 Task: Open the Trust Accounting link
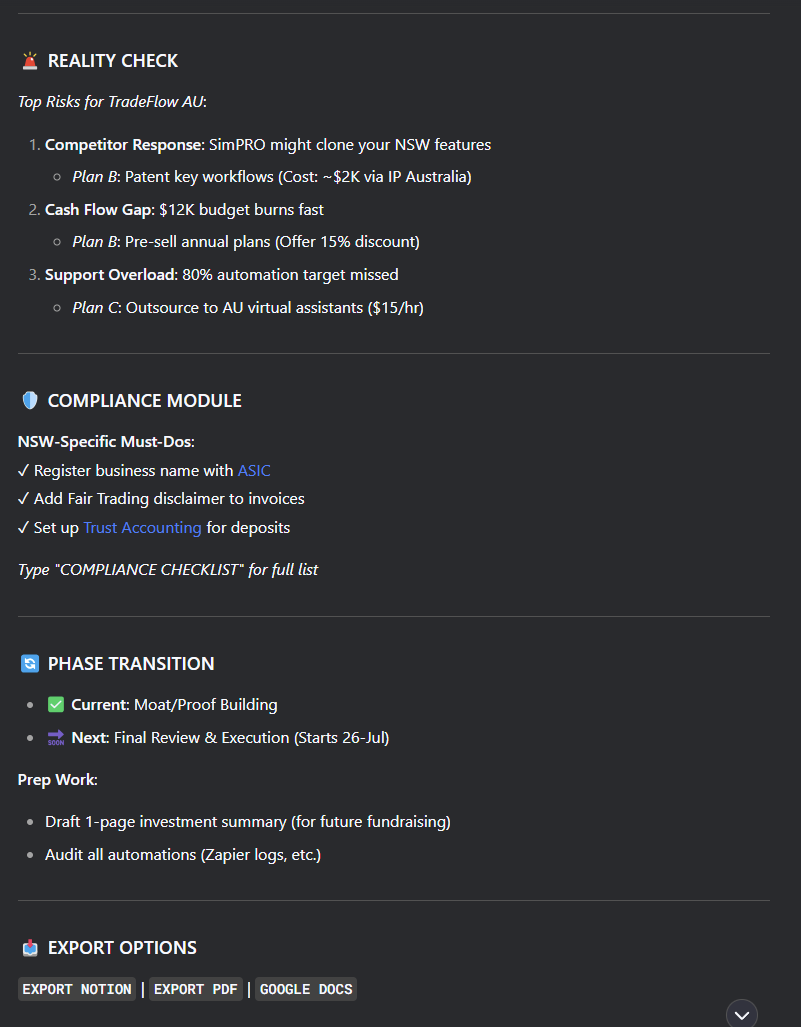point(142,528)
